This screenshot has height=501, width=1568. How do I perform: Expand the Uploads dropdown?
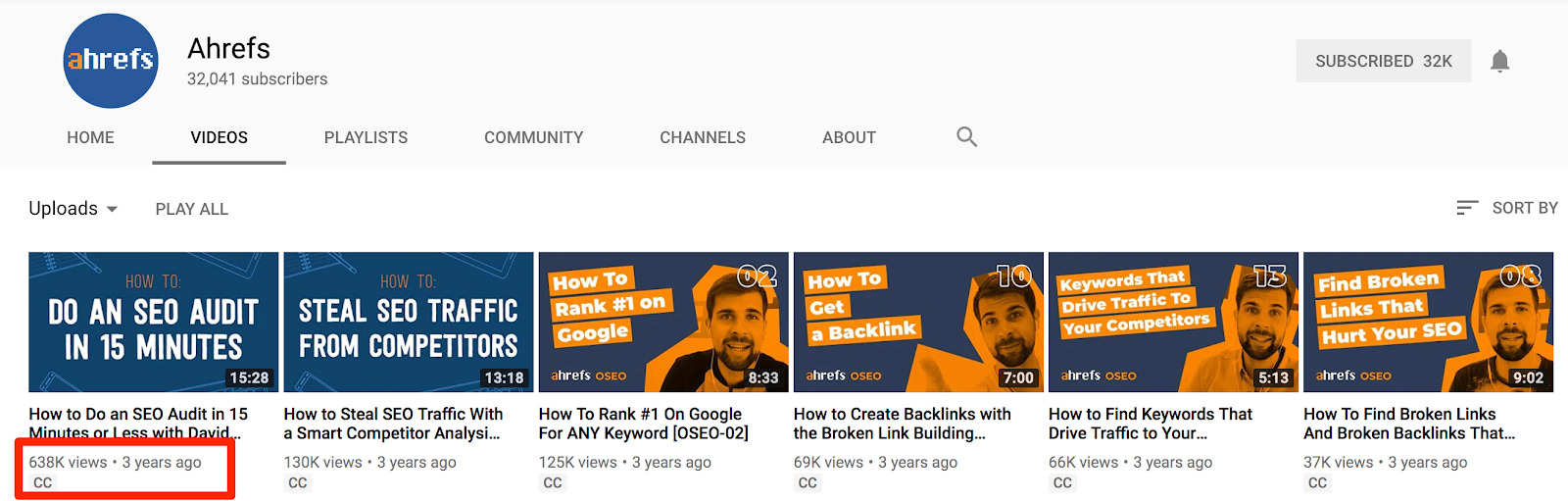coord(73,209)
